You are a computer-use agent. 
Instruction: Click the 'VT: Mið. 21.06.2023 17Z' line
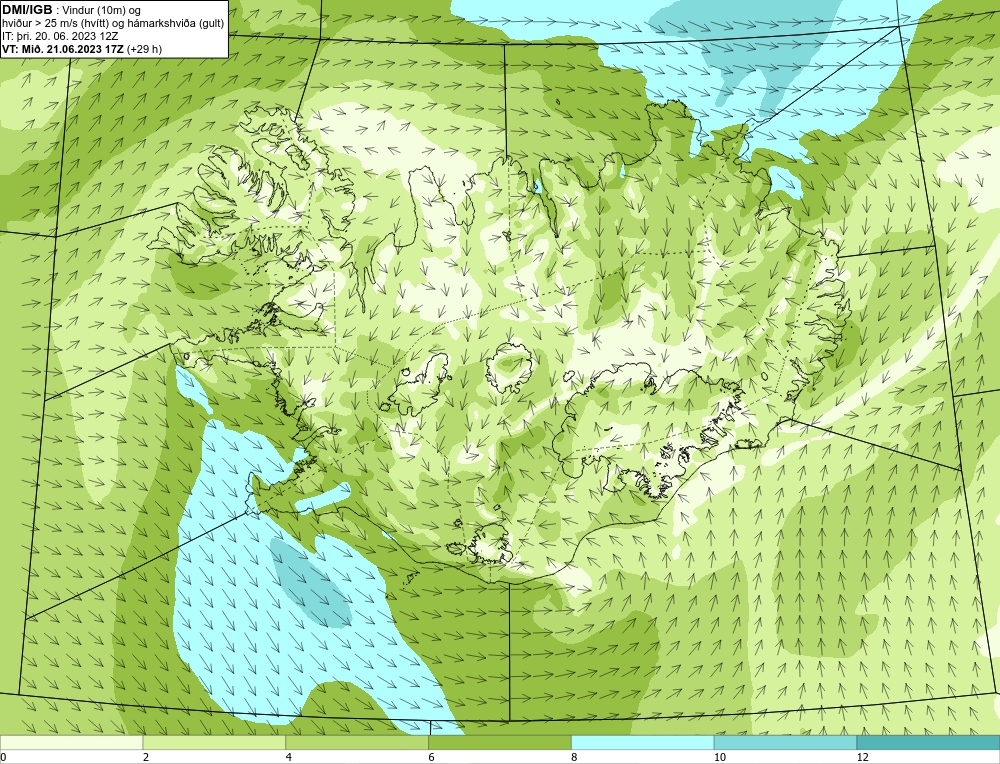click(63, 48)
